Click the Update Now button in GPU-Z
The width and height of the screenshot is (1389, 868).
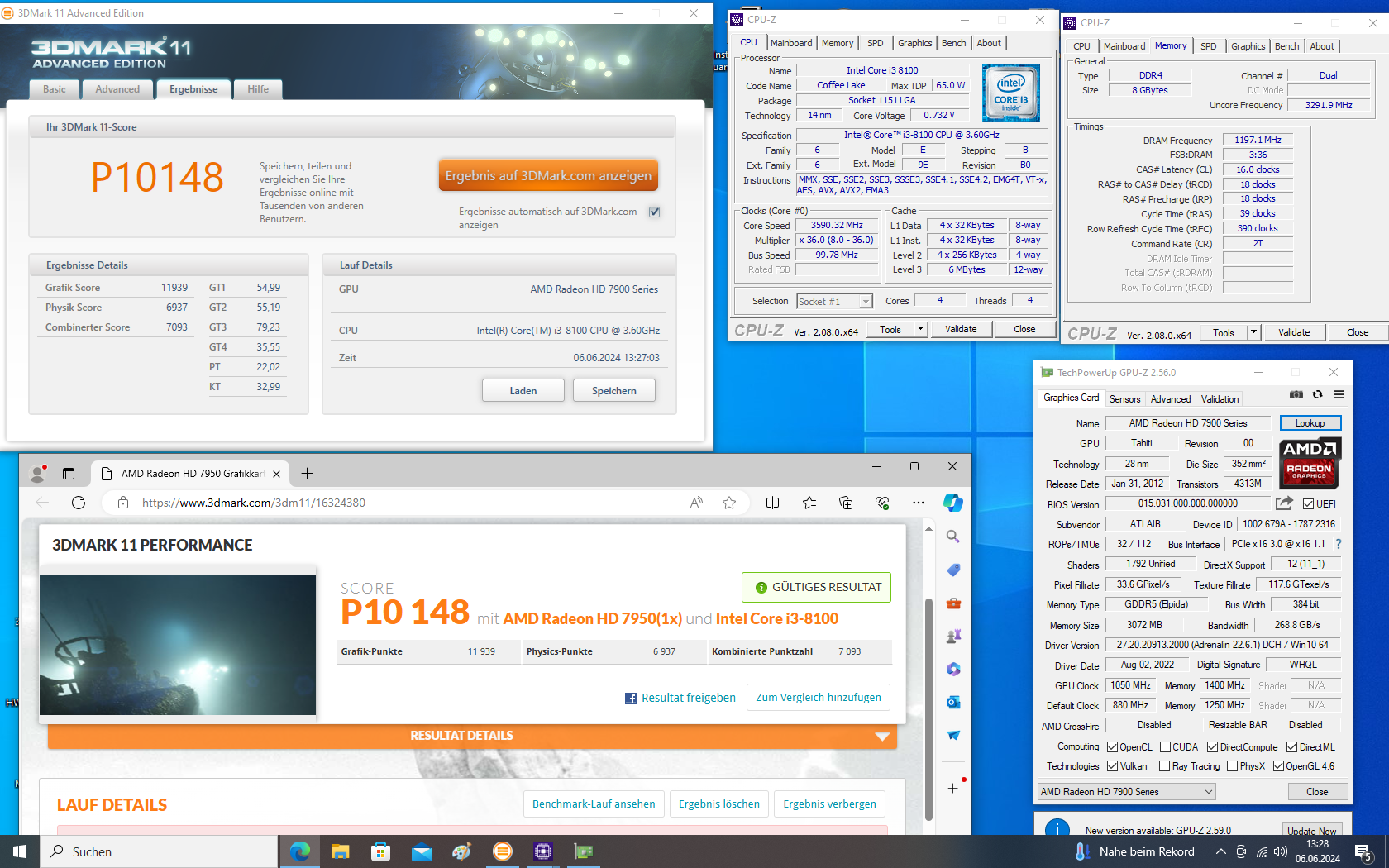coord(1311,831)
